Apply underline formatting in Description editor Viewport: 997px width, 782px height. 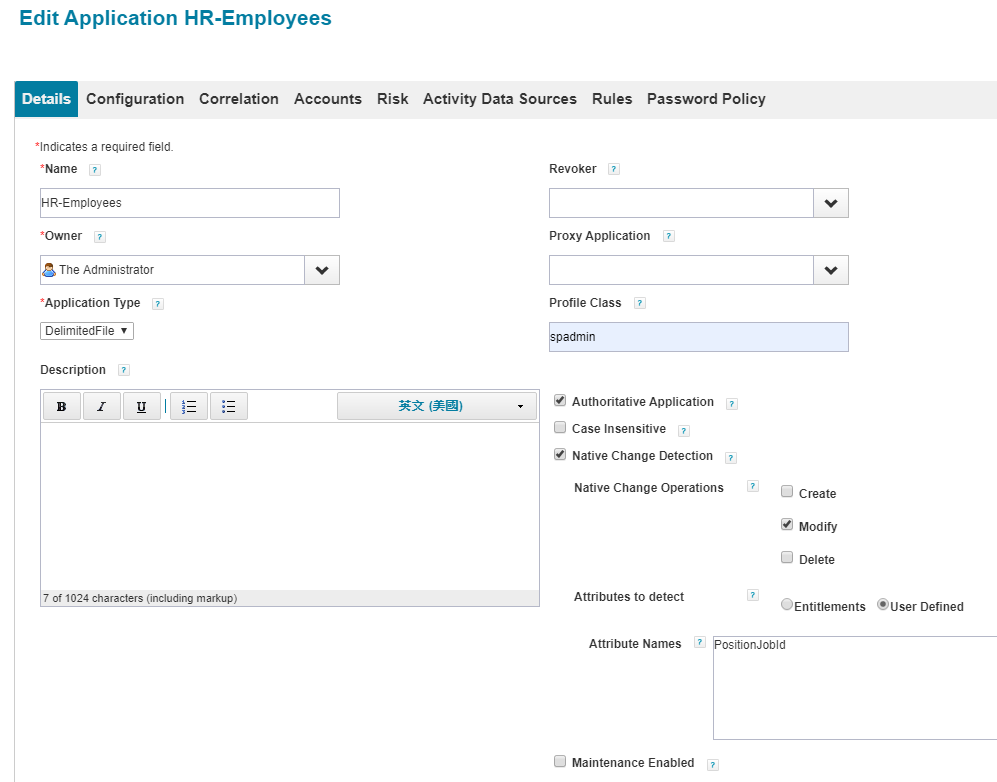click(x=142, y=406)
